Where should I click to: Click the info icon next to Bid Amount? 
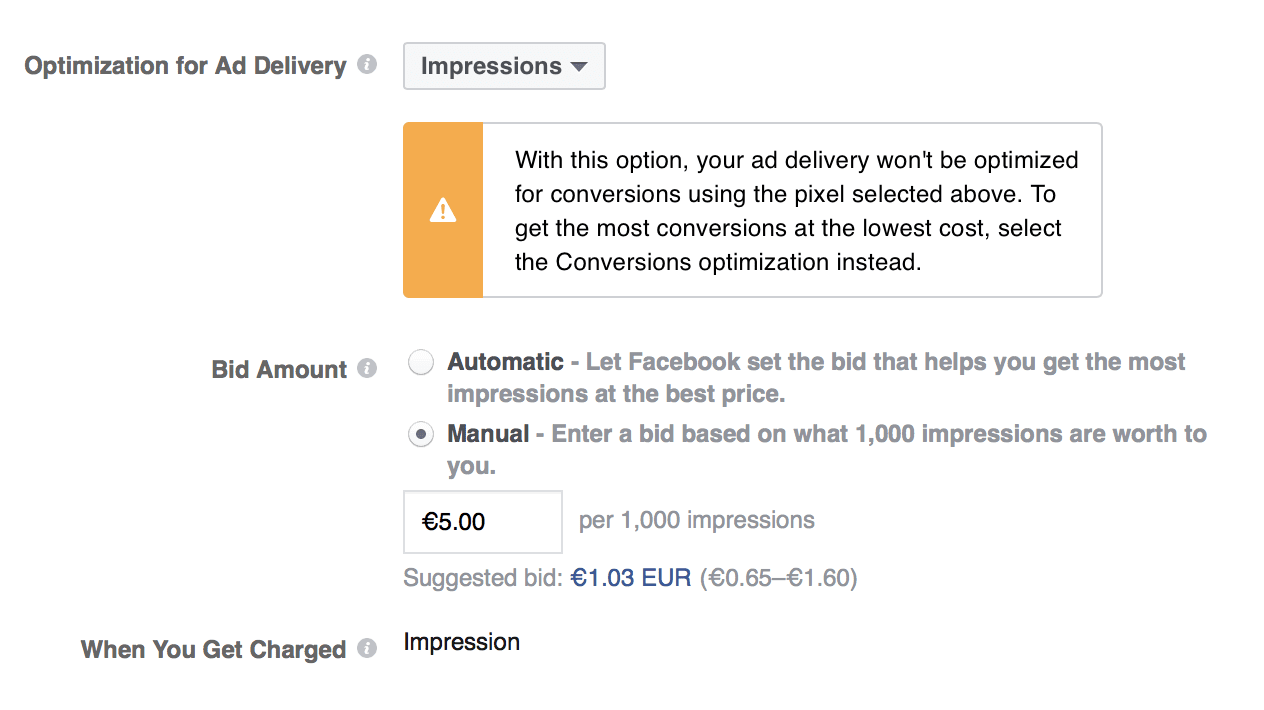tap(367, 369)
